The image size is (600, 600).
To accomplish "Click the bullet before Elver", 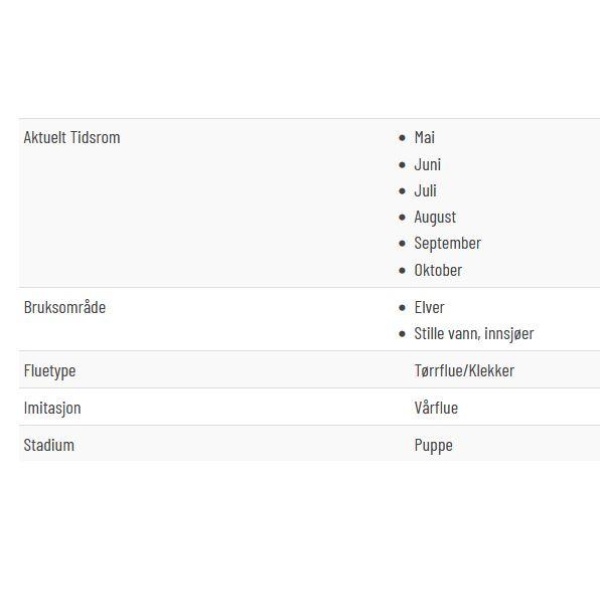I will pyautogui.click(x=402, y=308).
